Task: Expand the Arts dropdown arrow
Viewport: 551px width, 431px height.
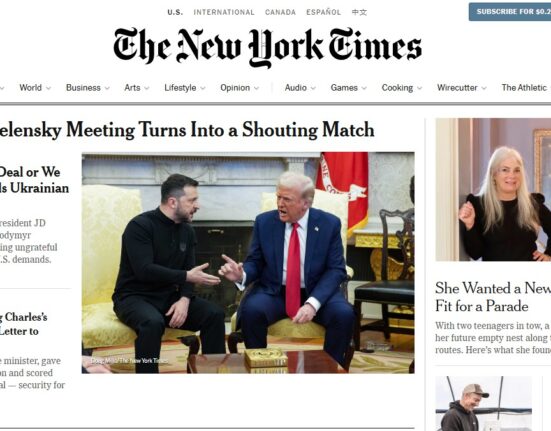Action: pos(147,88)
